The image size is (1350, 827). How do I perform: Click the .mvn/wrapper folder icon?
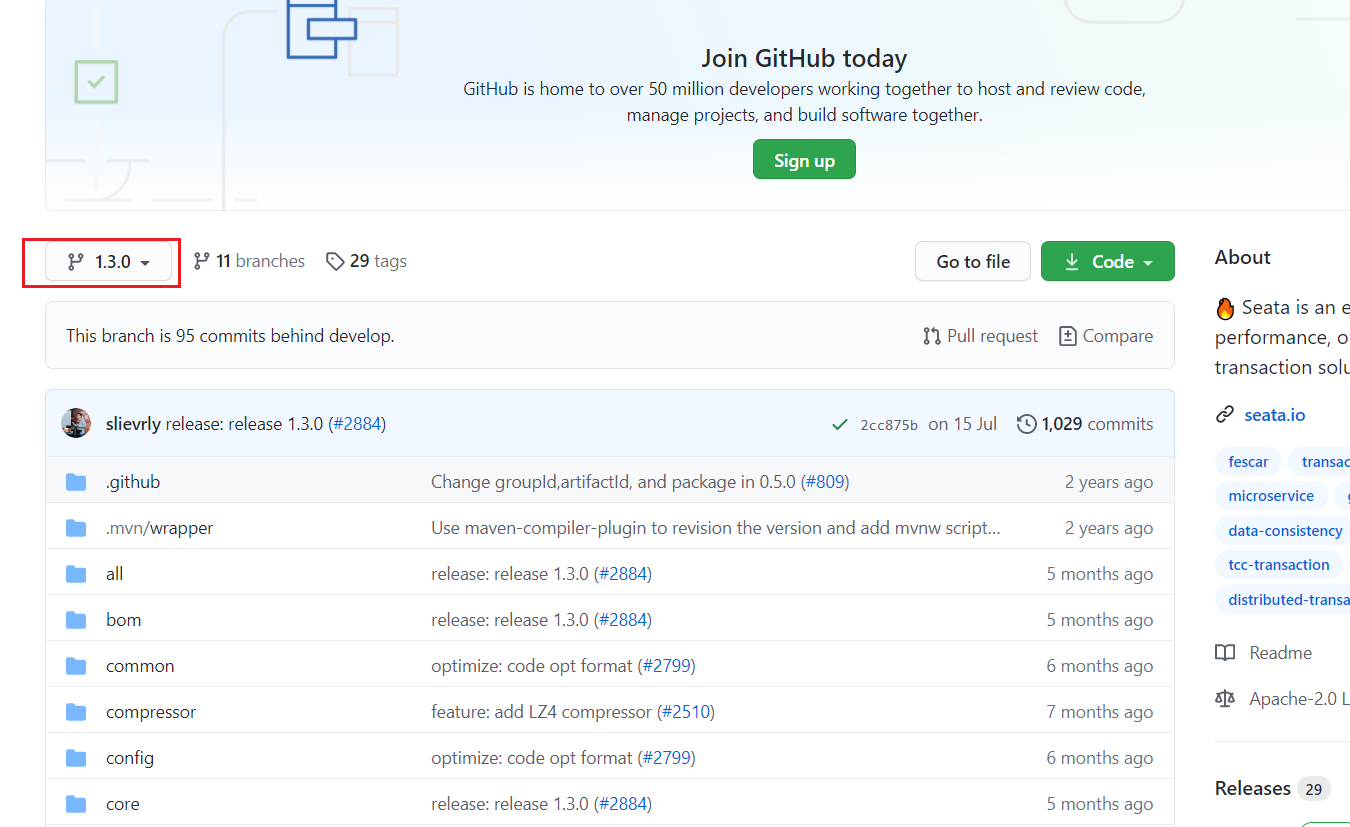[76, 528]
